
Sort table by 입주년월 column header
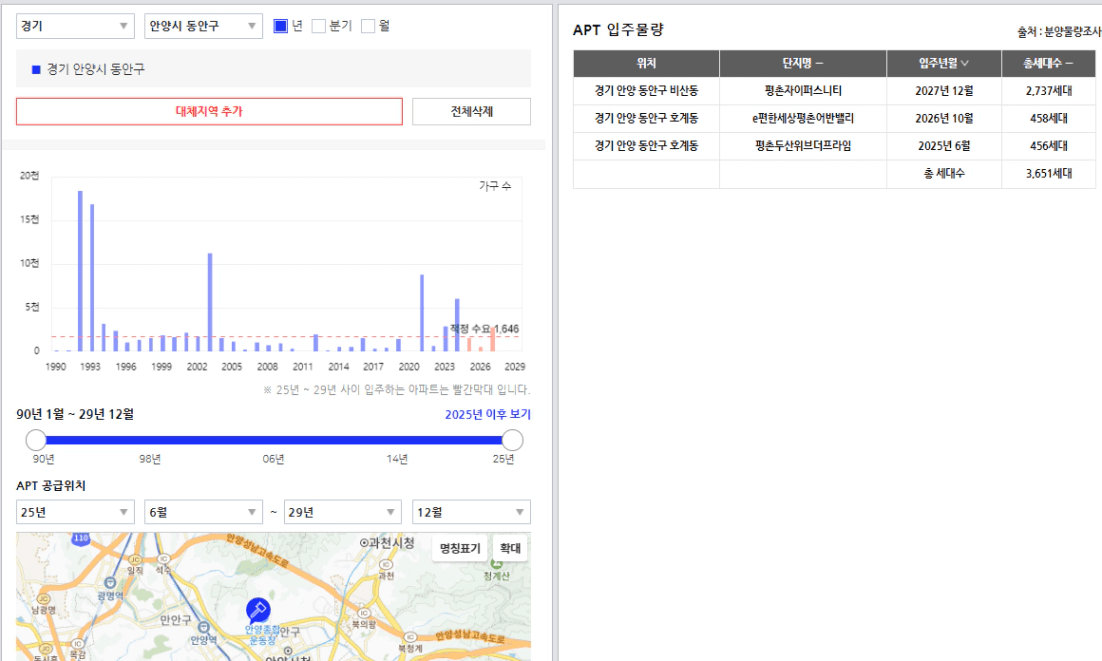coord(944,63)
